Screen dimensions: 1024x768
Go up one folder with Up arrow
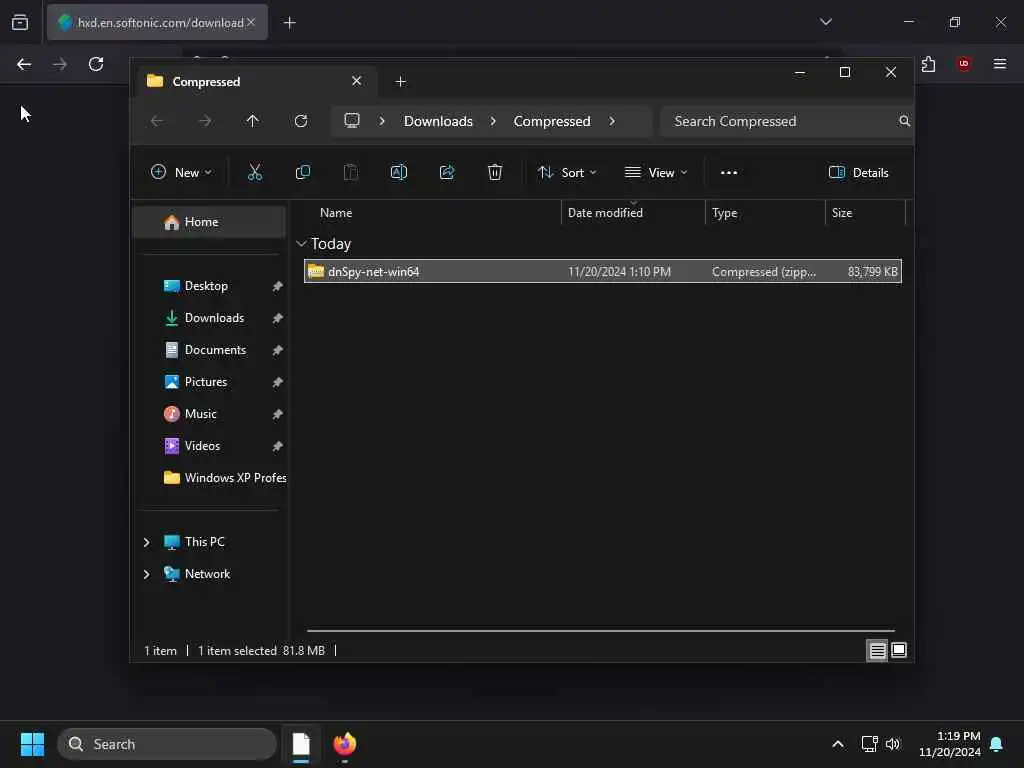point(253,121)
